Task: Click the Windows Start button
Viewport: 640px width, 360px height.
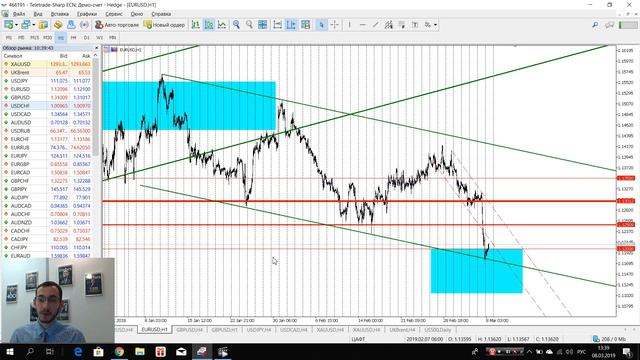Action: (9, 351)
